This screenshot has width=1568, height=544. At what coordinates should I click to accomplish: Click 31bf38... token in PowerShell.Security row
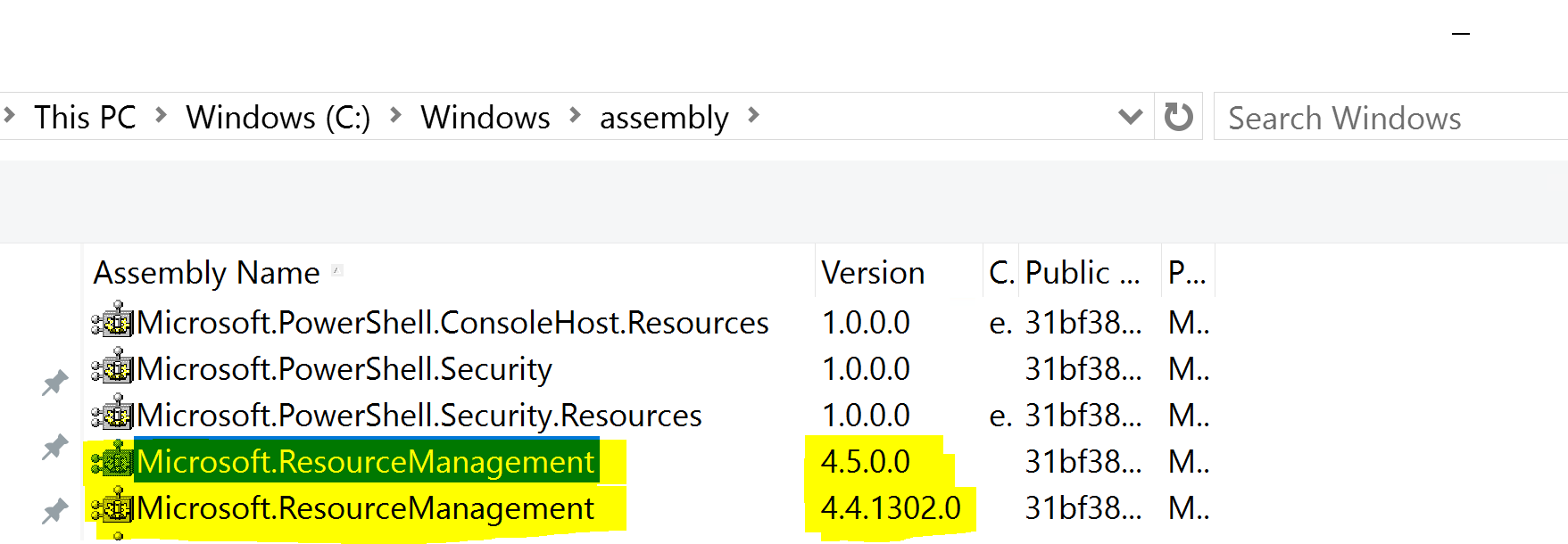click(1083, 369)
